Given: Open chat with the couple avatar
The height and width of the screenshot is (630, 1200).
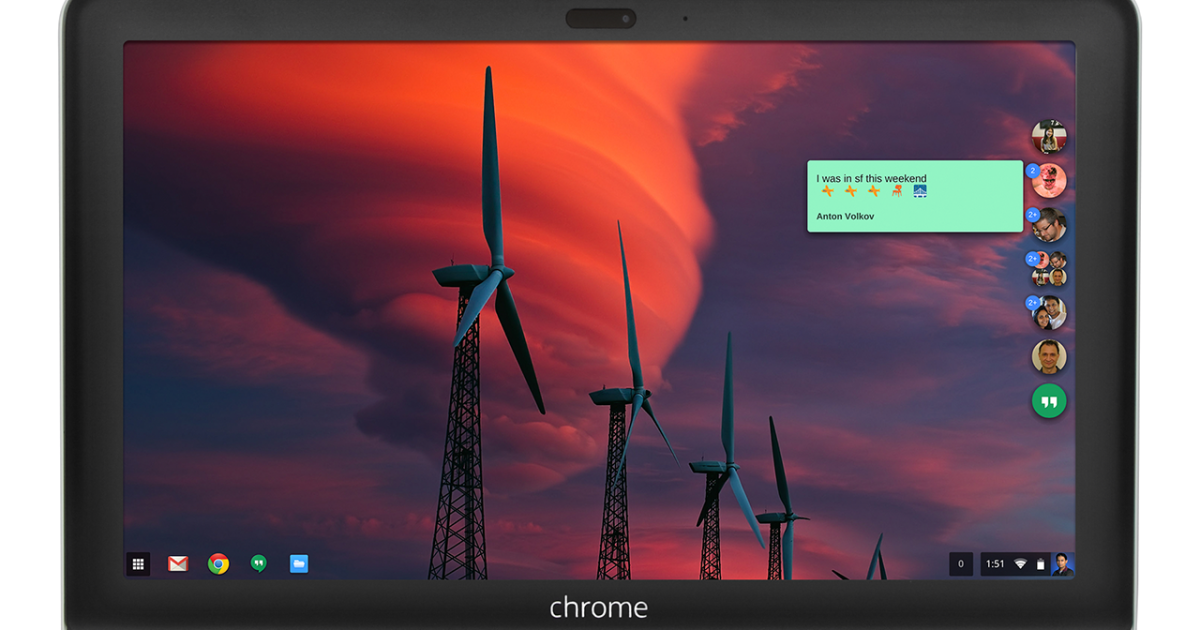Looking at the screenshot, I should click(1049, 313).
